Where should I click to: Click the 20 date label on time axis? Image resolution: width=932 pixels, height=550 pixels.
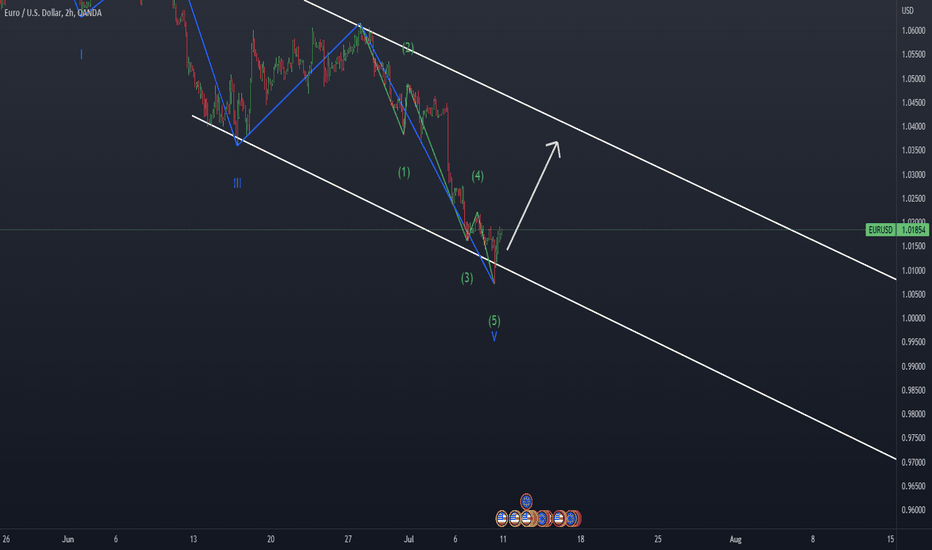pyautogui.click(x=270, y=539)
